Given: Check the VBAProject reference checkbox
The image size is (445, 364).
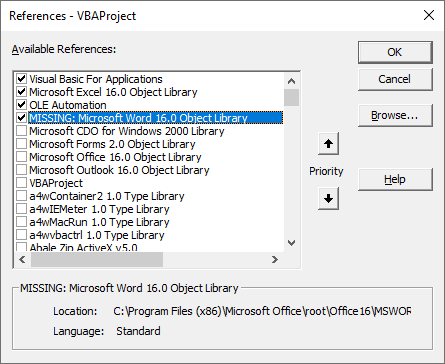Looking at the screenshot, I should point(22,183).
